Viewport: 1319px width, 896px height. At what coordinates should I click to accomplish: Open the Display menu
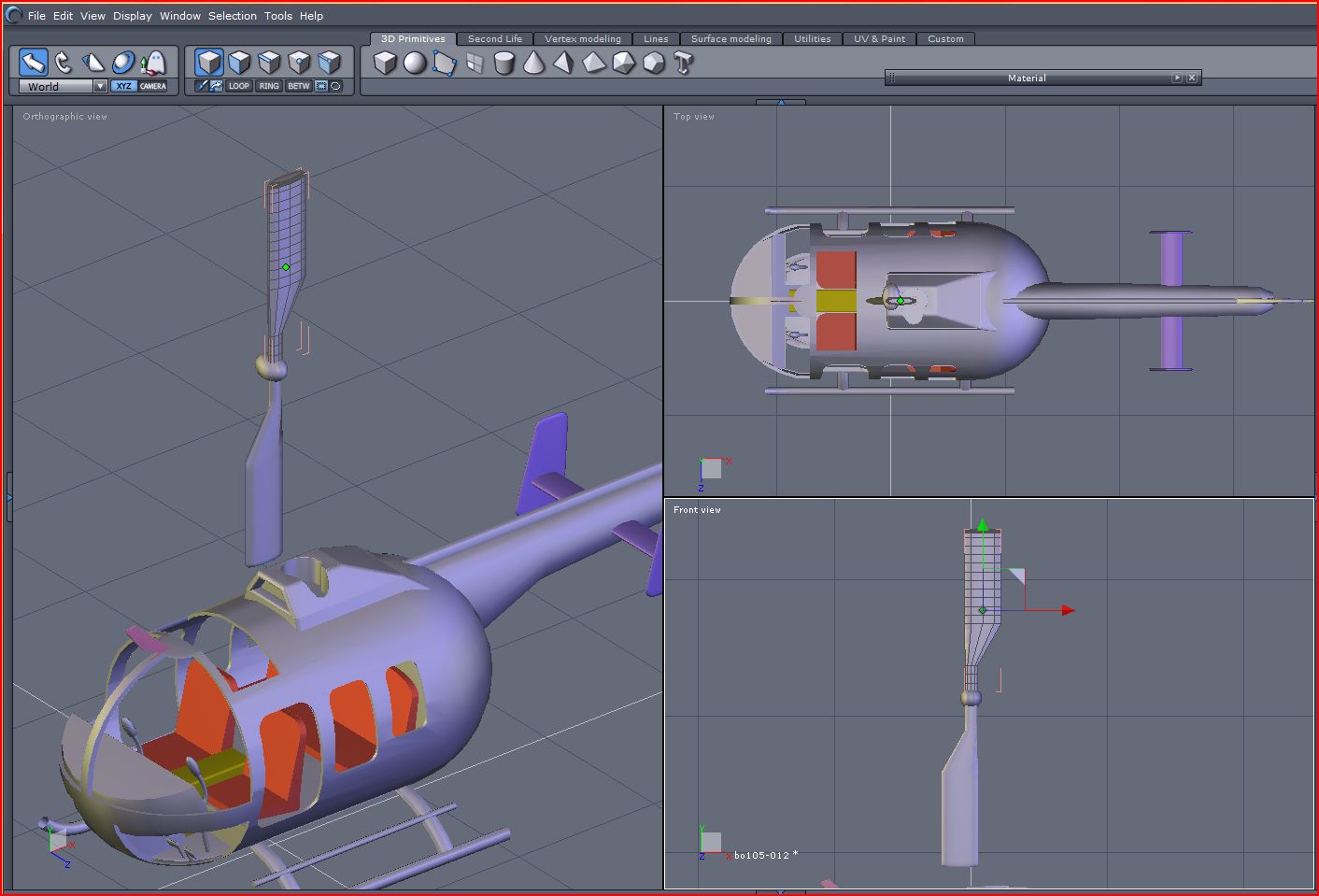pyautogui.click(x=133, y=16)
